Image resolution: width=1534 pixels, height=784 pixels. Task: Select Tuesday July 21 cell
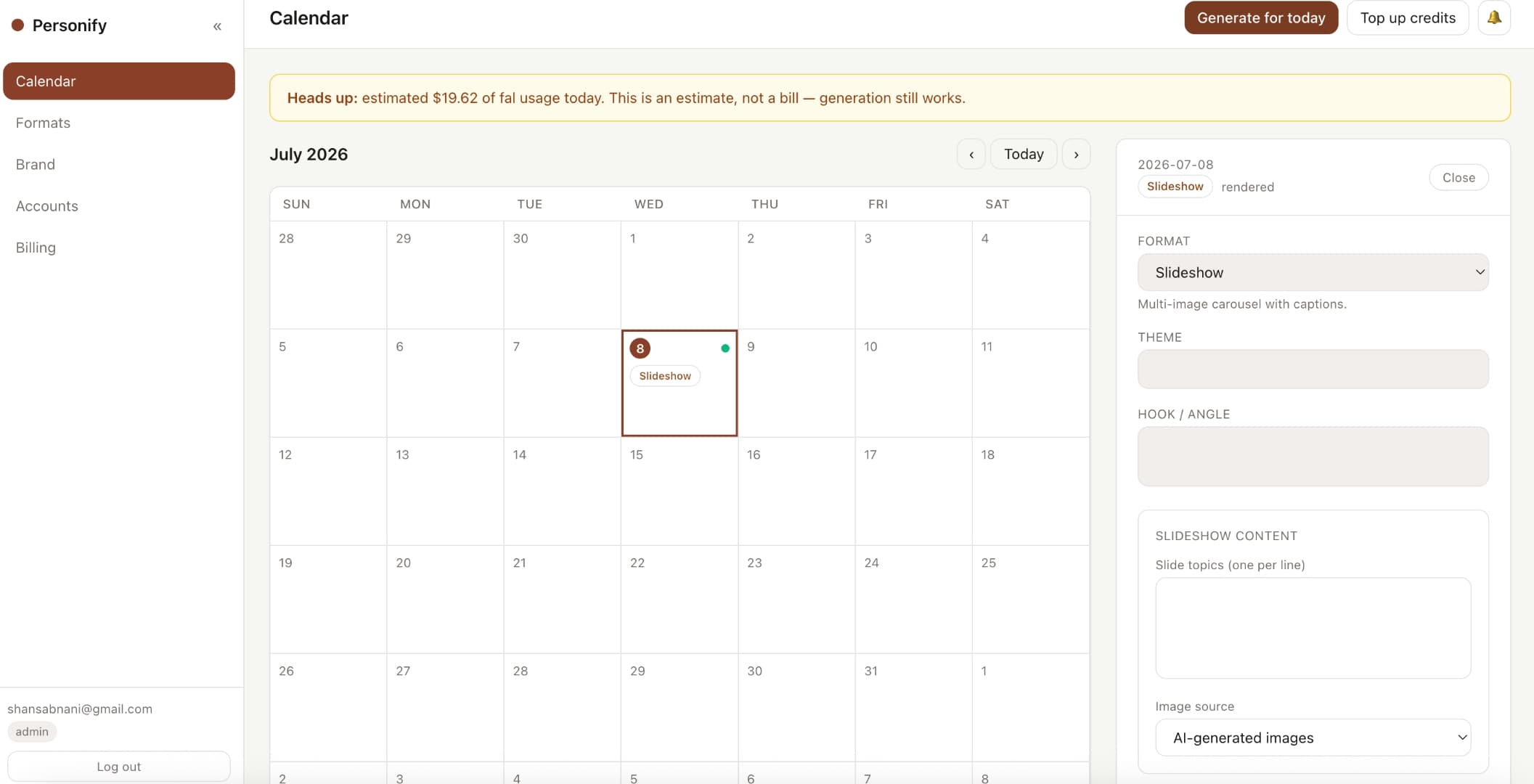(562, 600)
